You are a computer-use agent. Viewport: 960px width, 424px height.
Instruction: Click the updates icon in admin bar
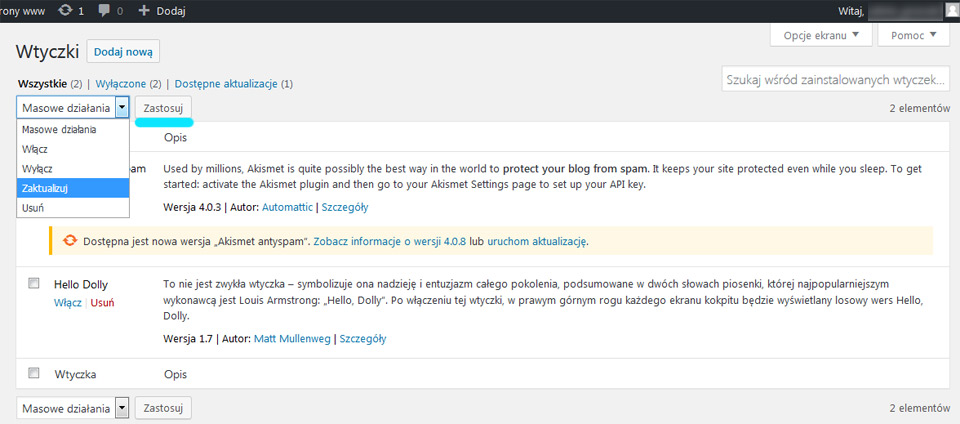click(64, 10)
